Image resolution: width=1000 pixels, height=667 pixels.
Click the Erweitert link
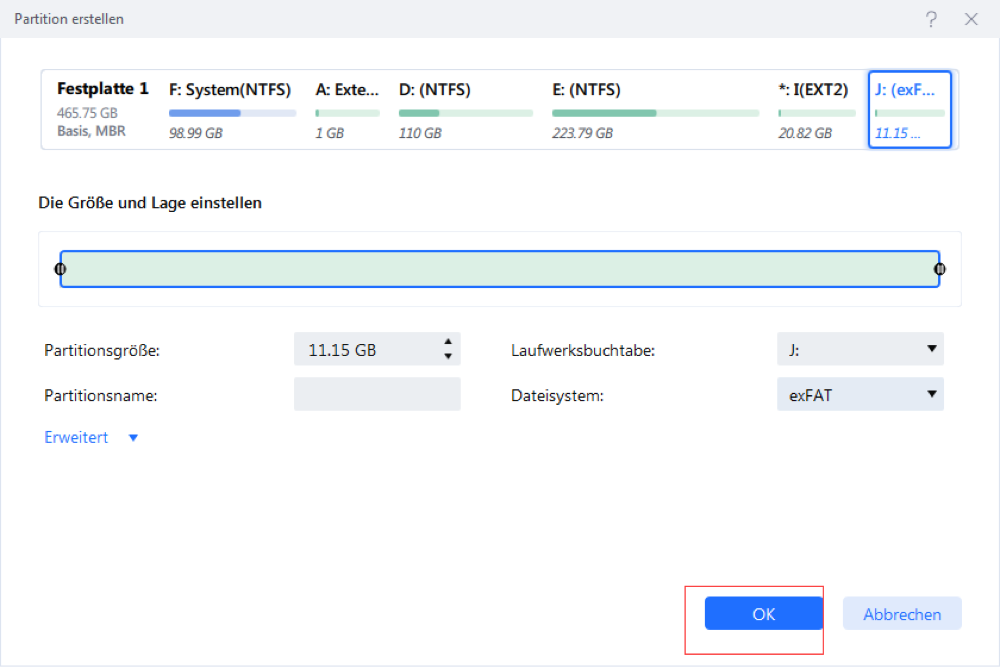point(76,437)
